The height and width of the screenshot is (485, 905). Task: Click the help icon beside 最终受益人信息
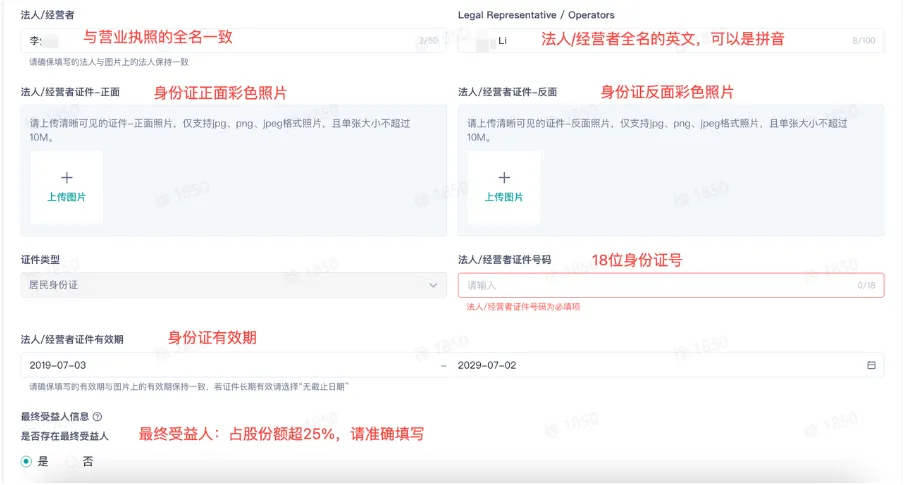(98, 416)
